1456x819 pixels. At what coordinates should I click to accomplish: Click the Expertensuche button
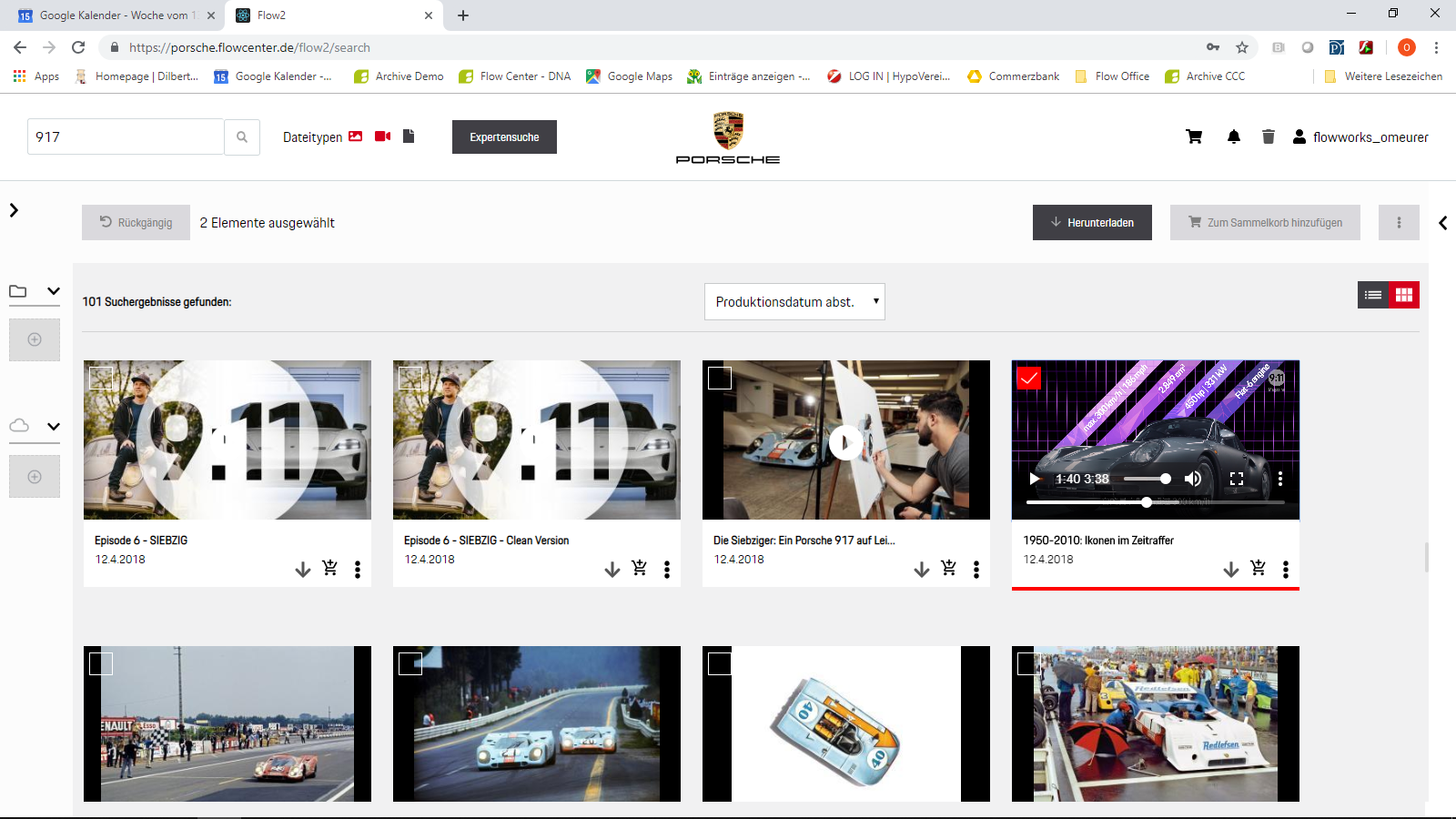tap(504, 137)
